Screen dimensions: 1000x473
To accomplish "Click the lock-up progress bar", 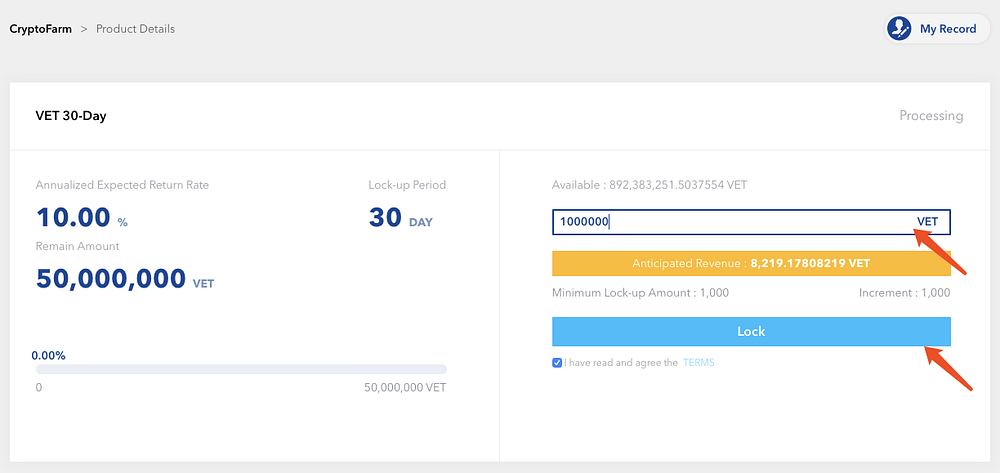I will [241, 369].
